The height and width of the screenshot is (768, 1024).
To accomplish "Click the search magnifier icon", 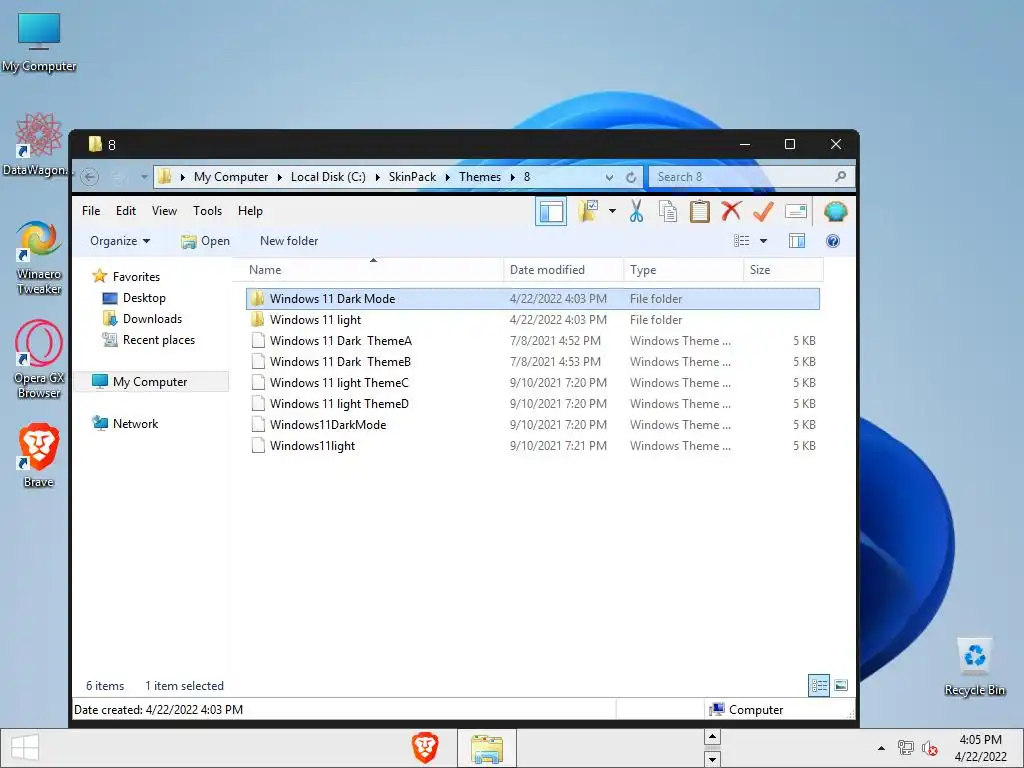I will pyautogui.click(x=840, y=176).
